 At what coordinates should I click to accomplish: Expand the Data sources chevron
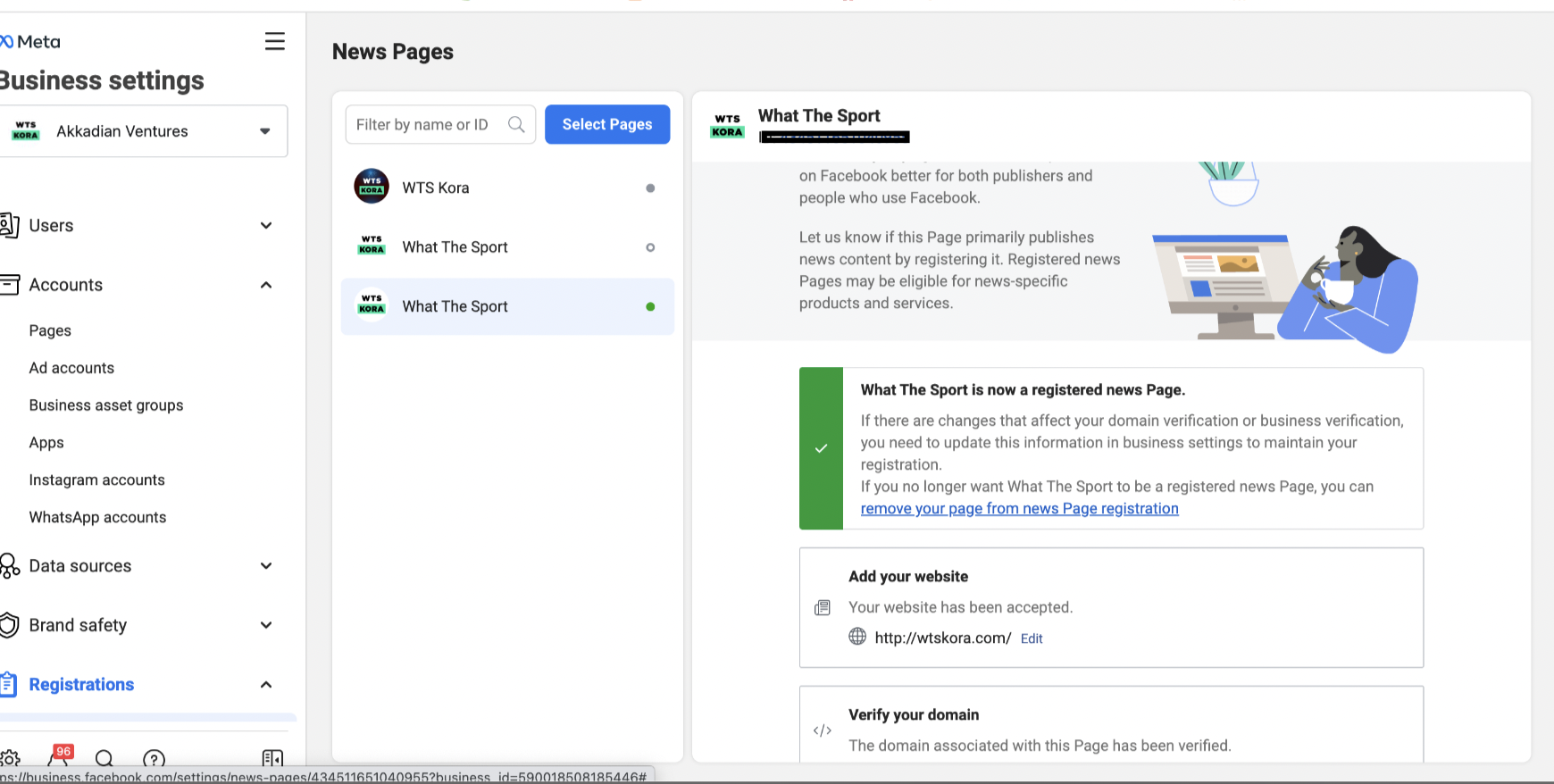pos(266,566)
